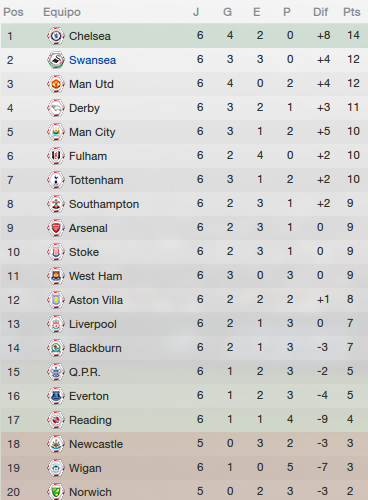
Task: Click the Chelsea club crest icon
Action: (x=56, y=36)
